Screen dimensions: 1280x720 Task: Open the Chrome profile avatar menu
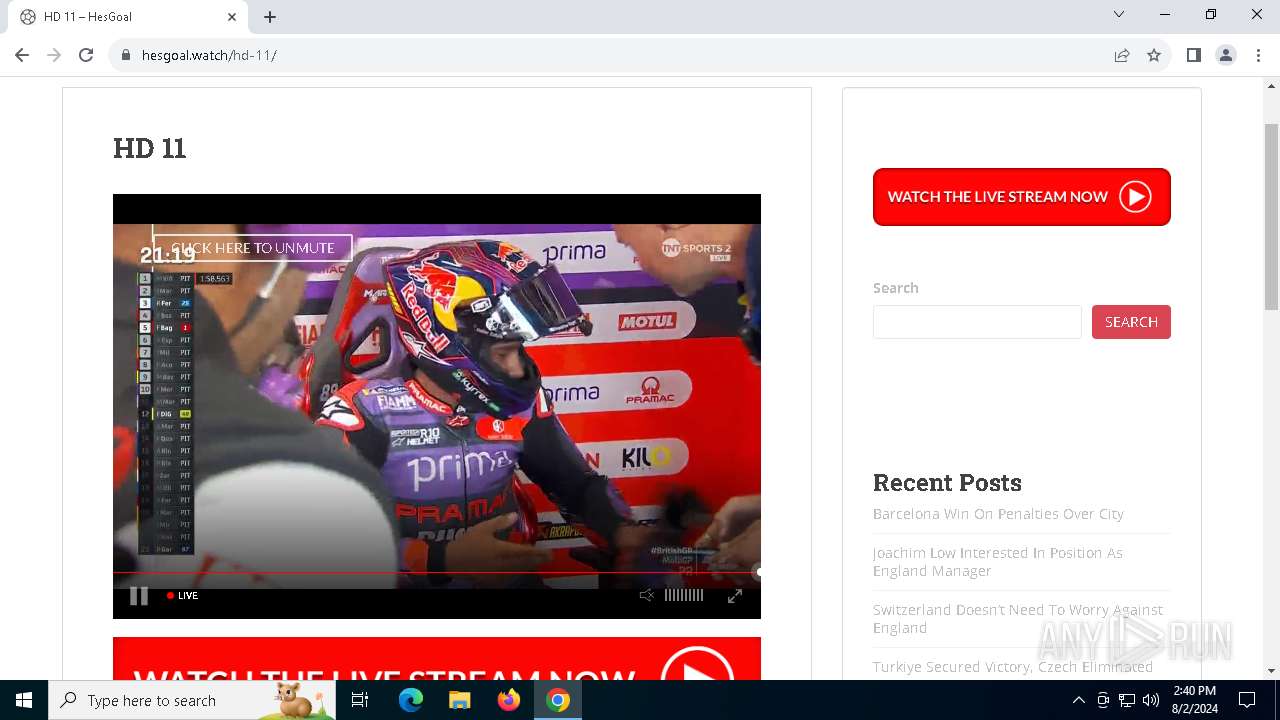[1226, 55]
